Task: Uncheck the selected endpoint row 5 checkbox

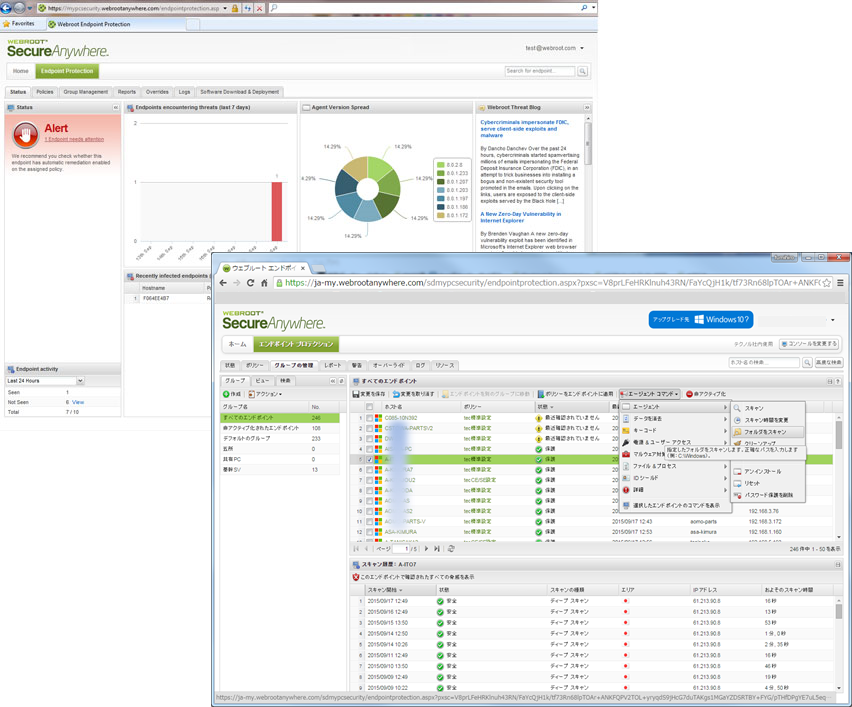Action: pyautogui.click(x=369, y=459)
